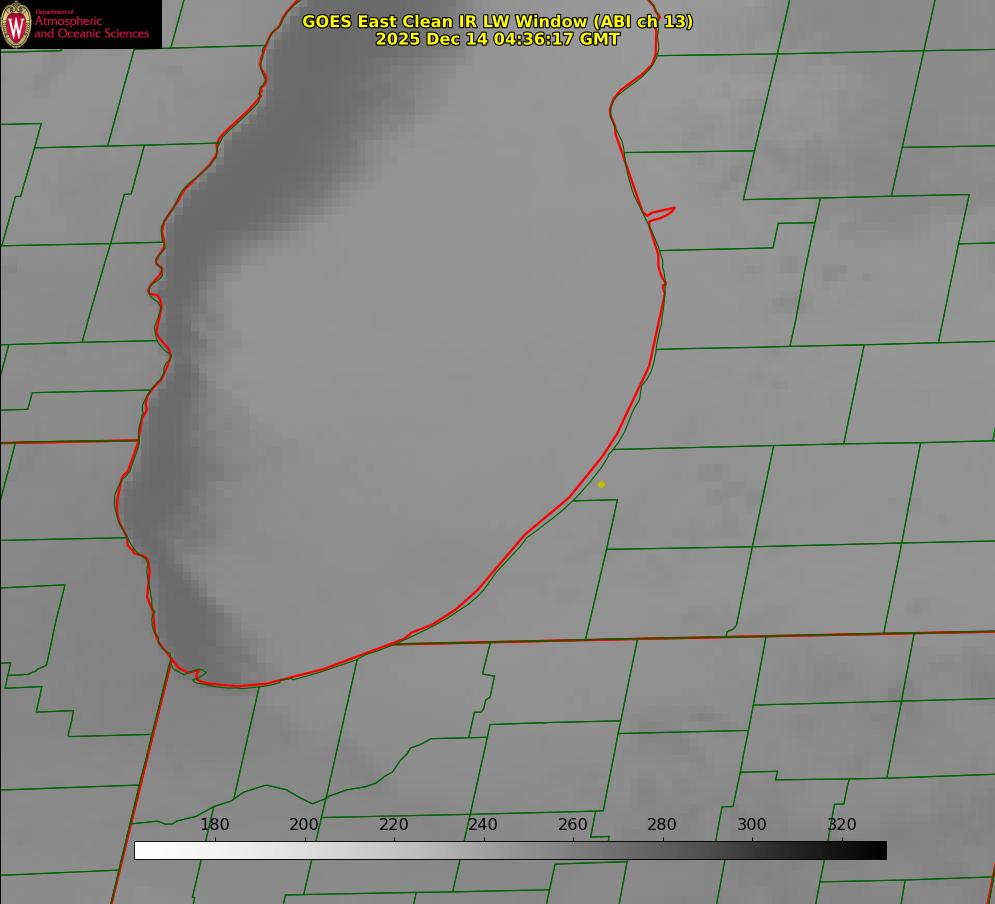Click the colorbar directly beneath the 240 label
The width and height of the screenshot is (995, 904).
pyautogui.click(x=483, y=850)
